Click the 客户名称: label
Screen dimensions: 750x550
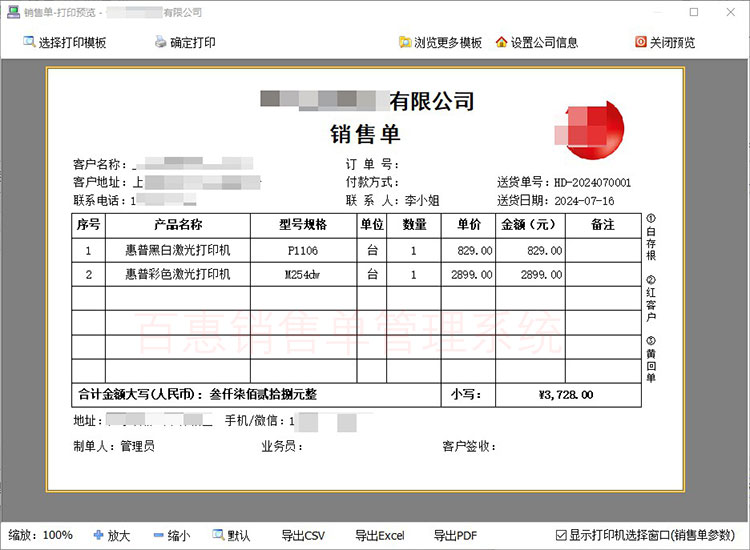(99, 165)
